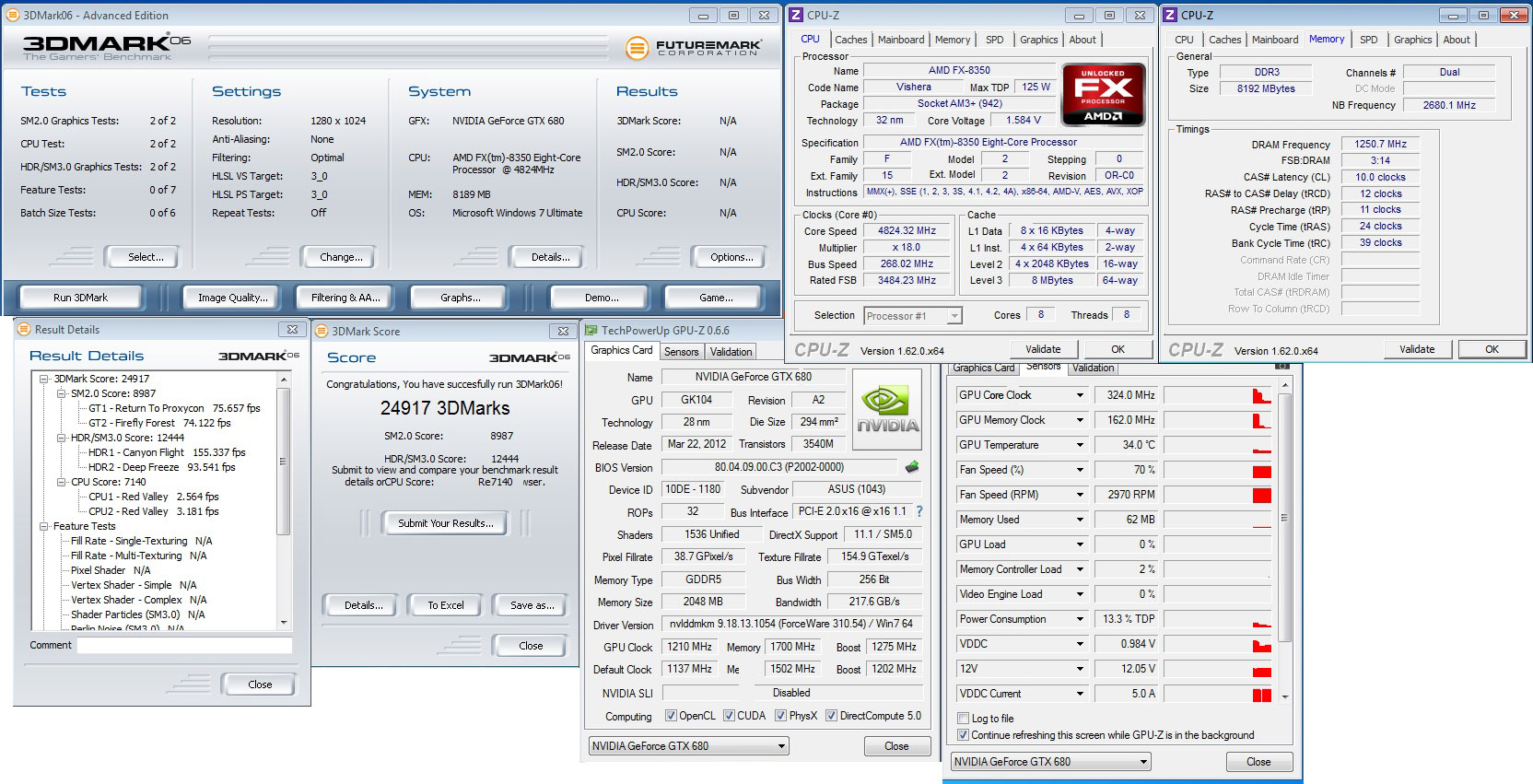Open the GPU Temperature sensor dropdown
Image resolution: width=1533 pixels, height=784 pixels.
(x=1080, y=445)
